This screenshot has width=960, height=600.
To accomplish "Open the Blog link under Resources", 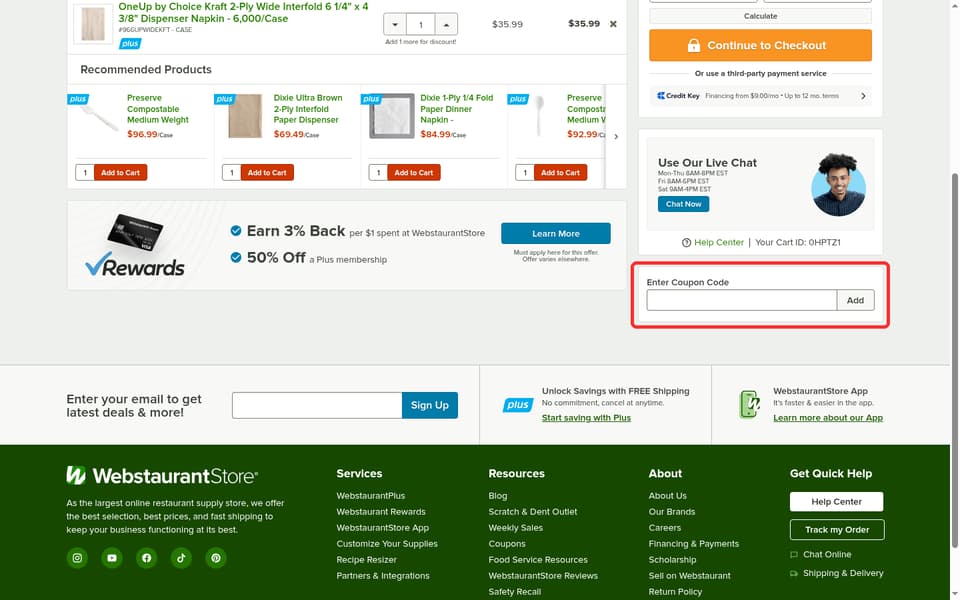I will 498,496.
